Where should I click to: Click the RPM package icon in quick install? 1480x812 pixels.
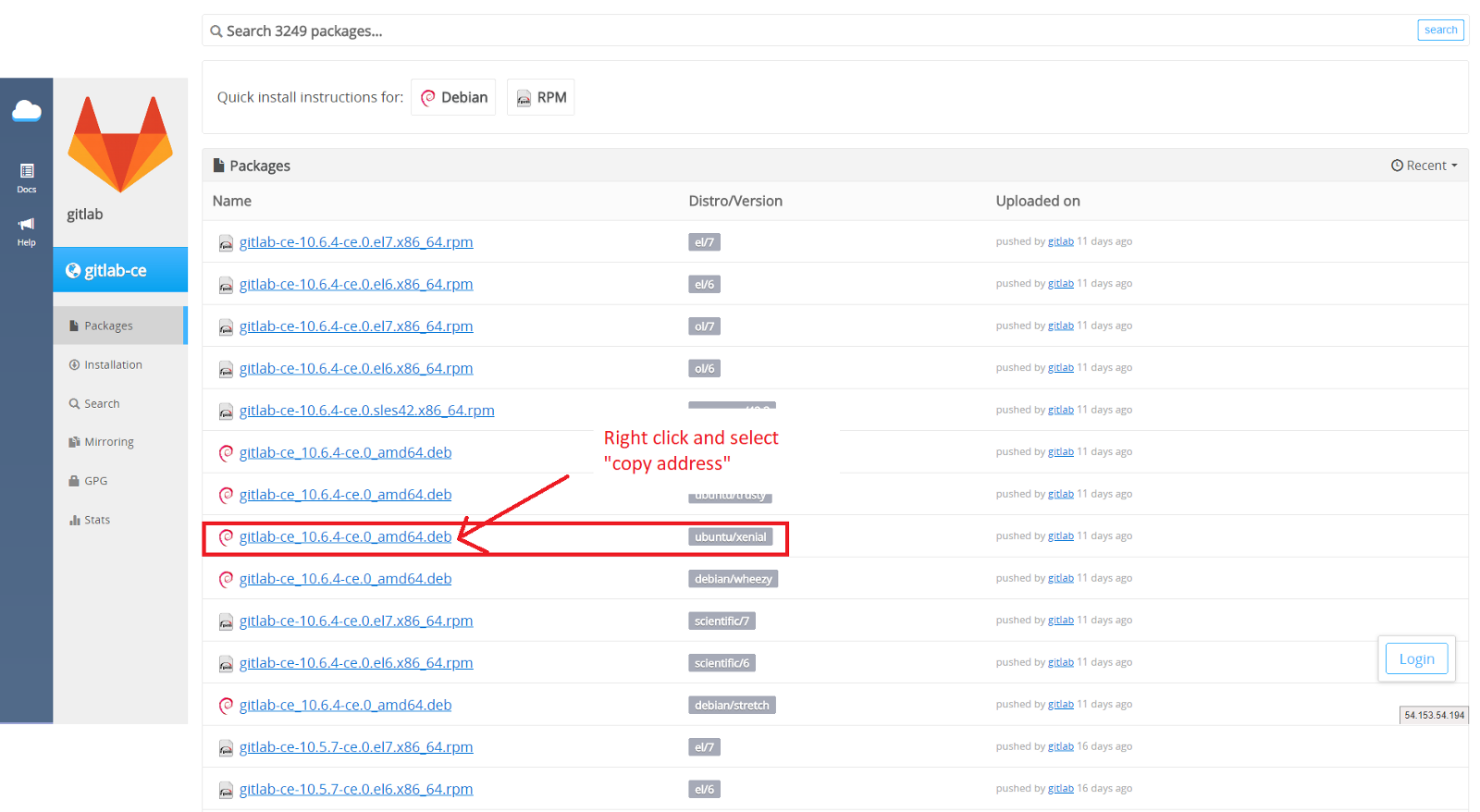click(x=524, y=98)
